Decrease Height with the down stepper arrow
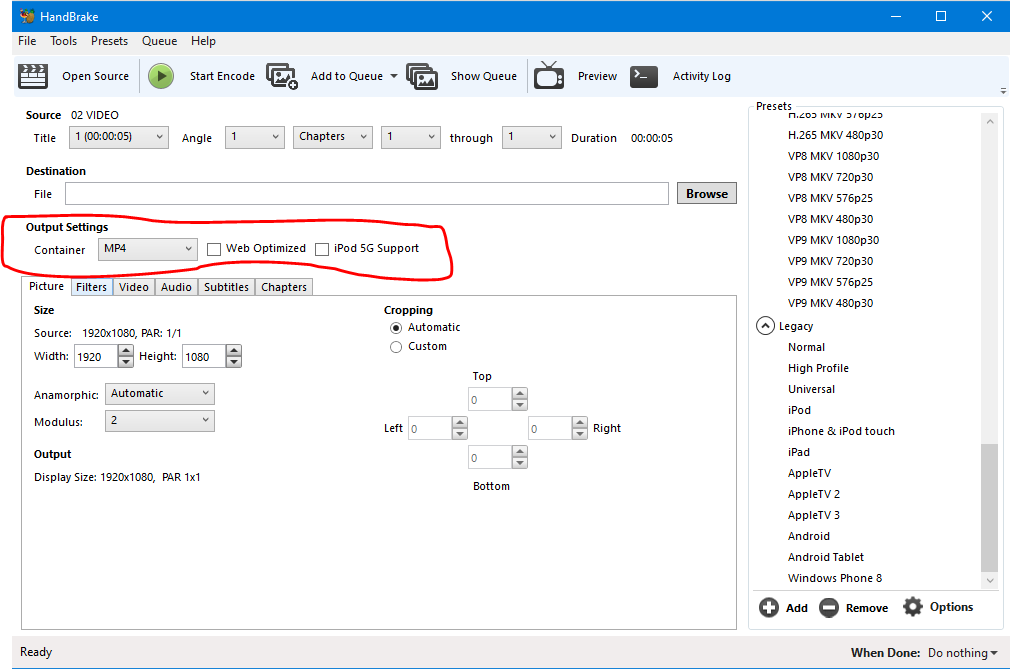This screenshot has height=669, width=1010. click(x=234, y=362)
